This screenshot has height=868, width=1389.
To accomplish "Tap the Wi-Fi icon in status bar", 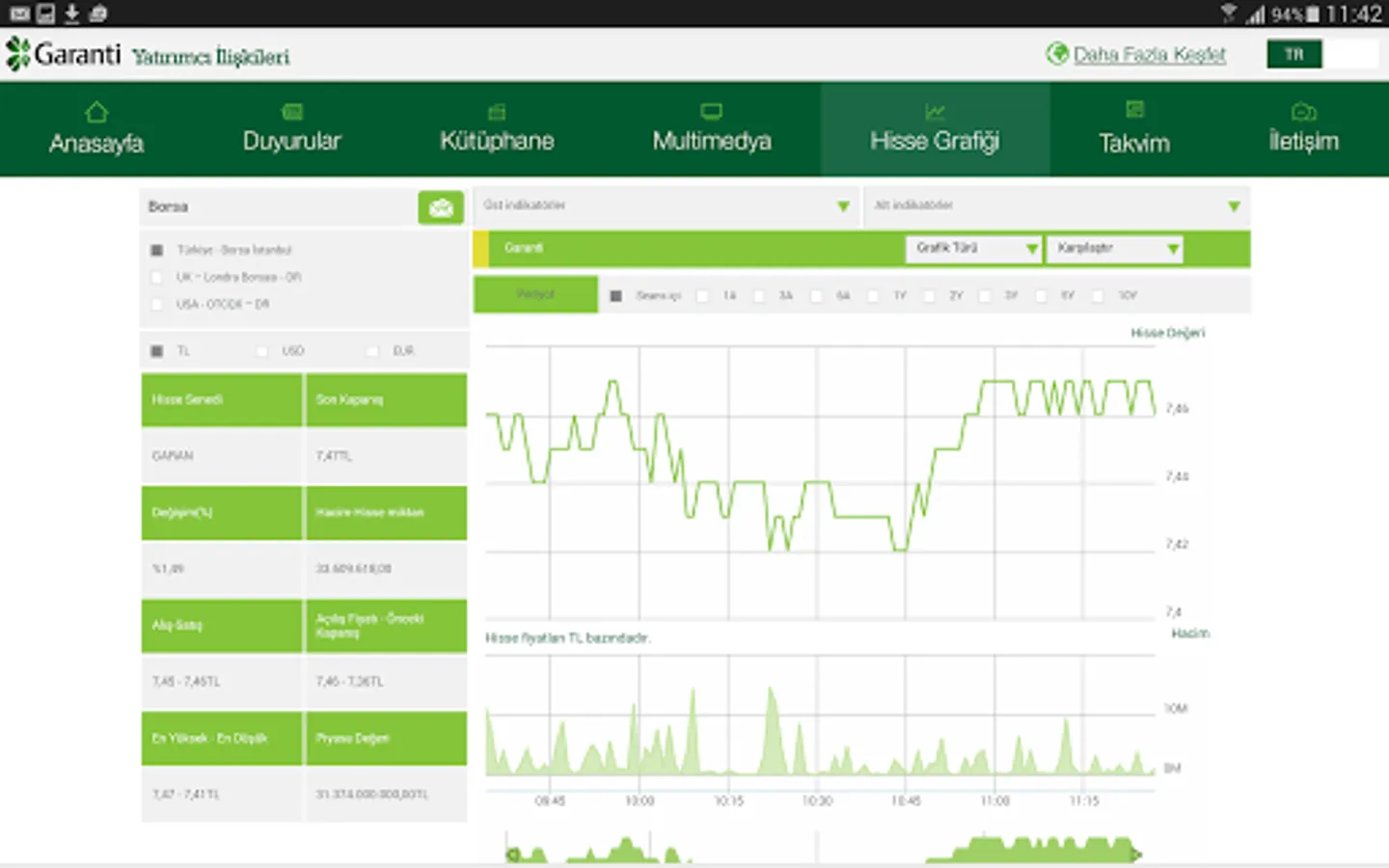I will [x=1229, y=14].
